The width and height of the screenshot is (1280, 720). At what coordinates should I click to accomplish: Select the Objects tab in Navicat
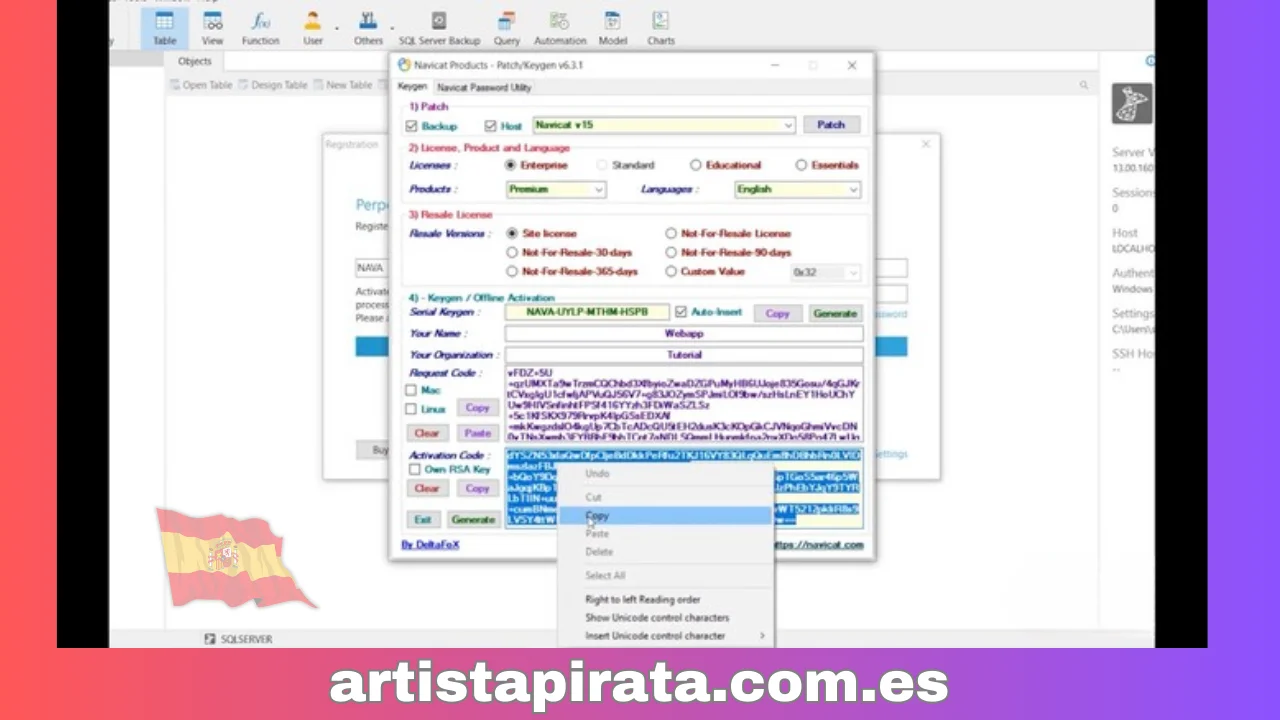(195, 61)
